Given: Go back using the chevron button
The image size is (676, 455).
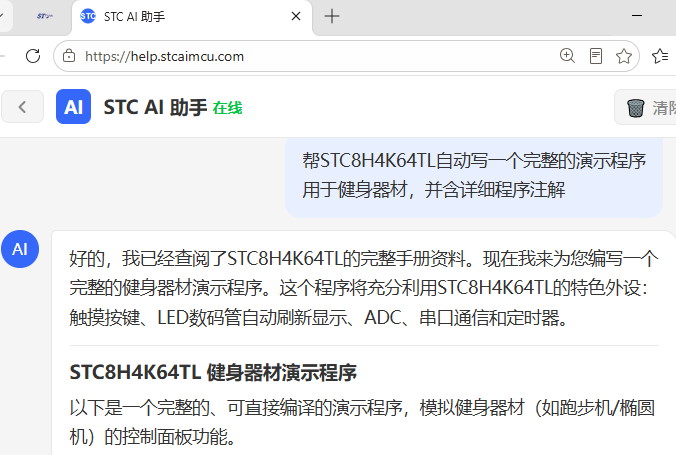Looking at the screenshot, I should pyautogui.click(x=22, y=107).
